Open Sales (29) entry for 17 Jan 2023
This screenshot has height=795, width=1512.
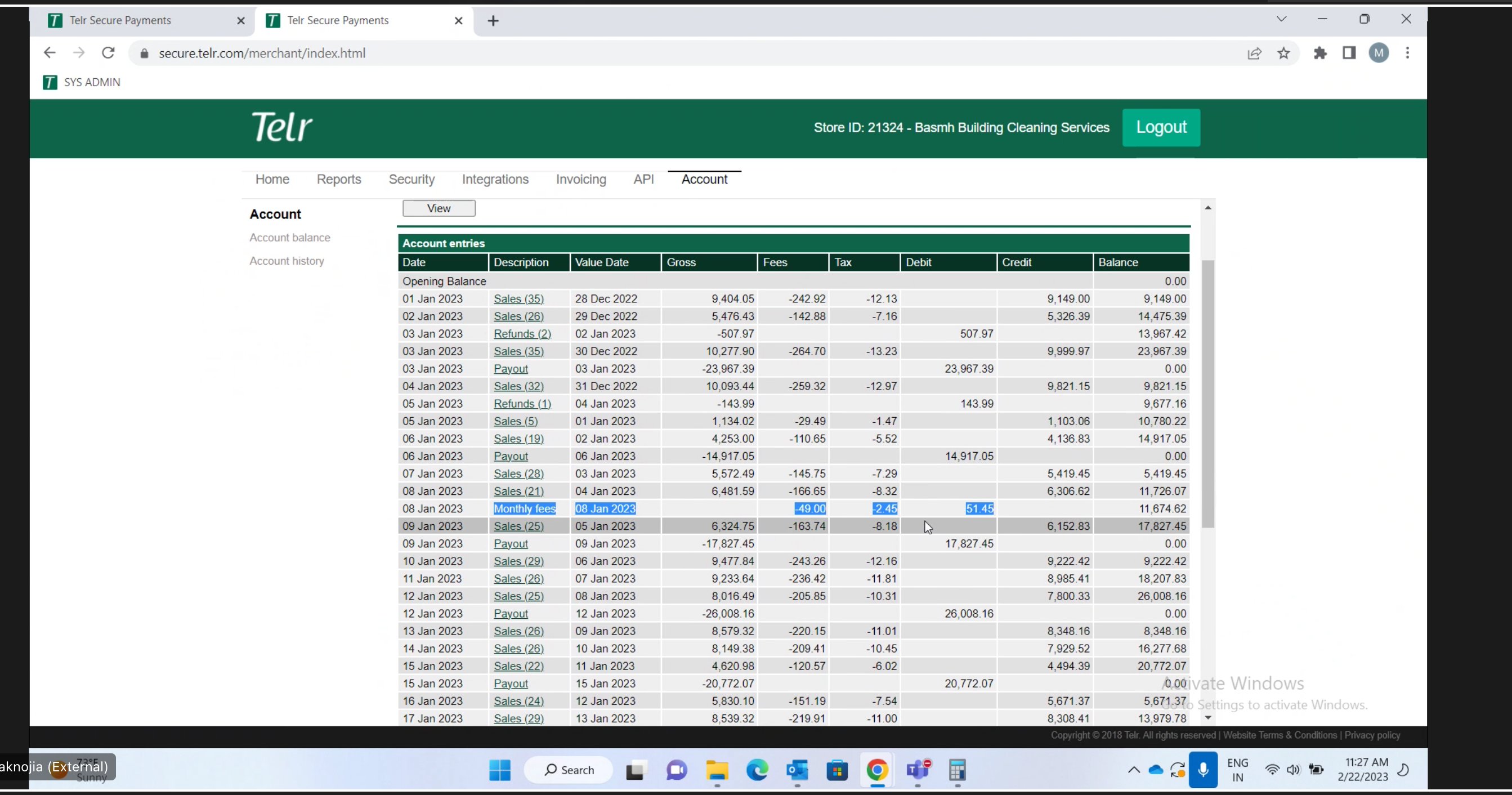click(x=519, y=718)
